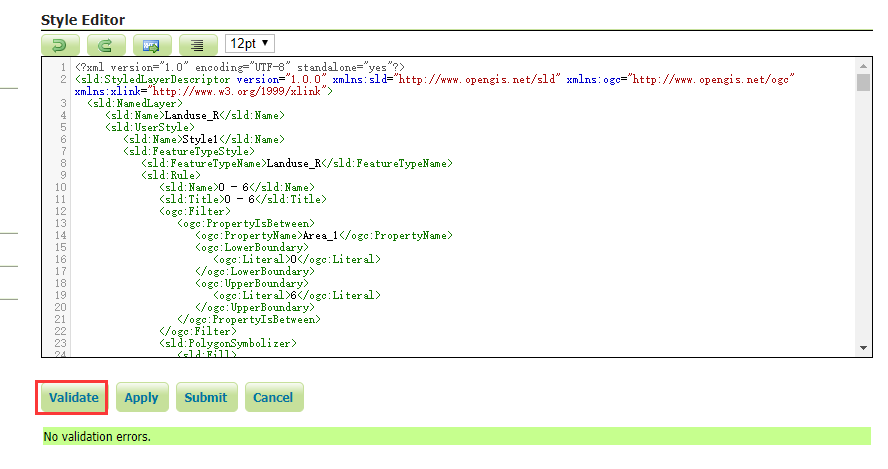The image size is (888, 469).
Task: Click the Cancel button
Action: tap(274, 398)
